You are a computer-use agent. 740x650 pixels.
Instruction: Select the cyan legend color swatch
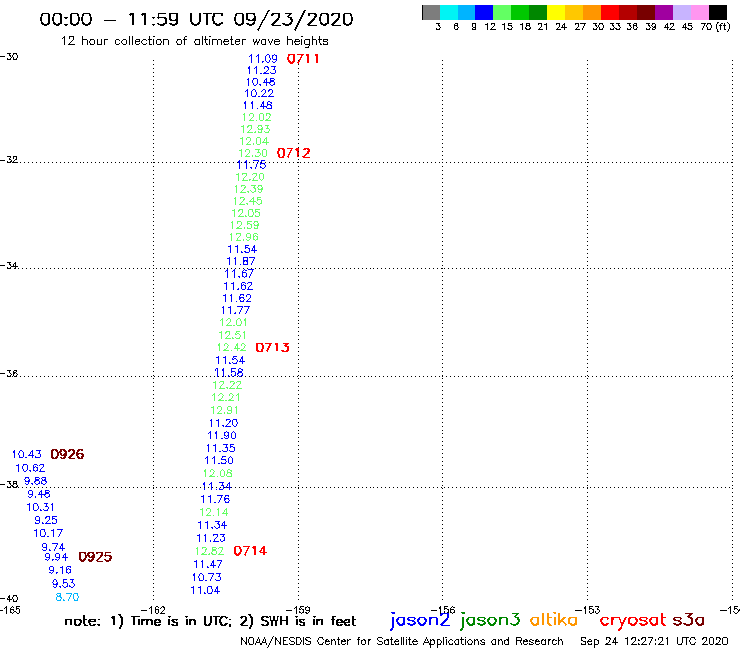click(x=449, y=12)
